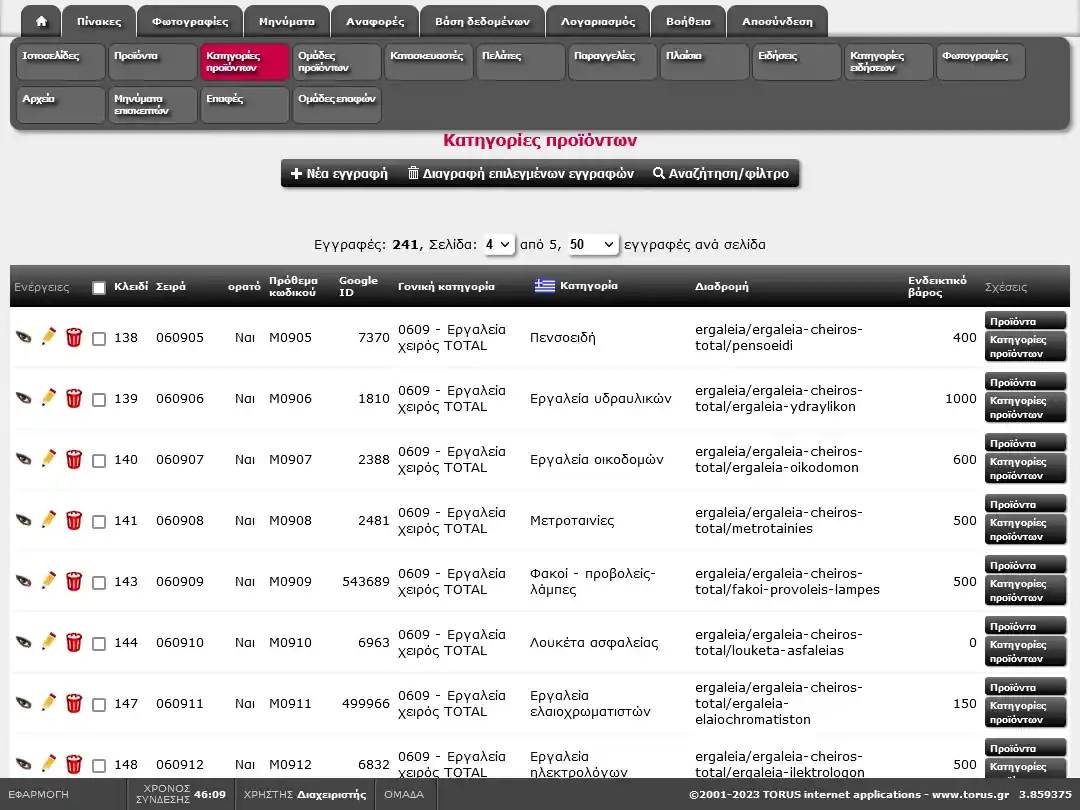Viewport: 1080px width, 810px height.
Task: Click Διαγραφή επιλεγμένων εγγραφών button
Action: (520, 174)
